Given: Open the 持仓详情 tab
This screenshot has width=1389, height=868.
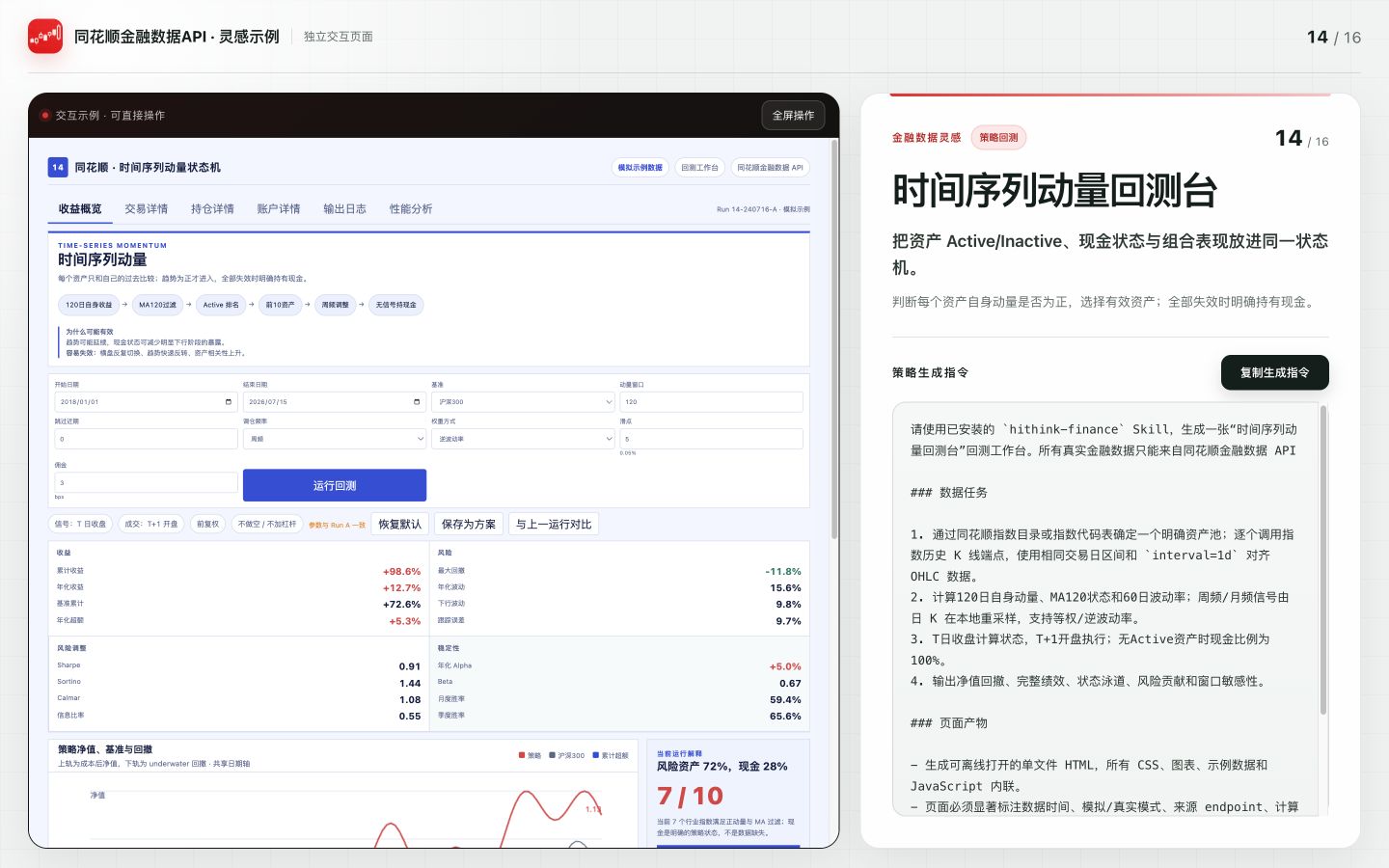Looking at the screenshot, I should coord(212,208).
